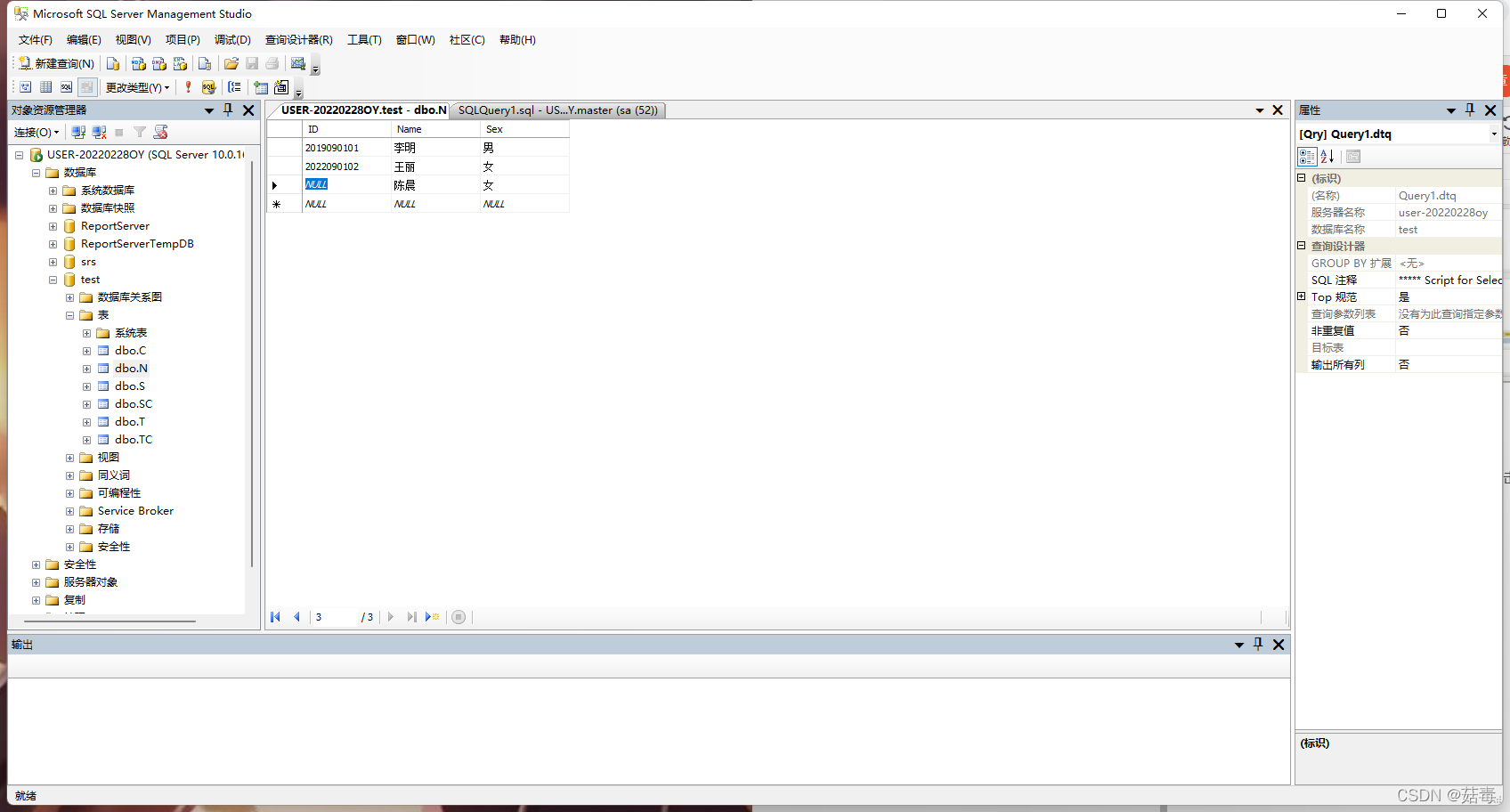Click the Activity Monitor icon
The height and width of the screenshot is (812, 1510).
(x=298, y=63)
